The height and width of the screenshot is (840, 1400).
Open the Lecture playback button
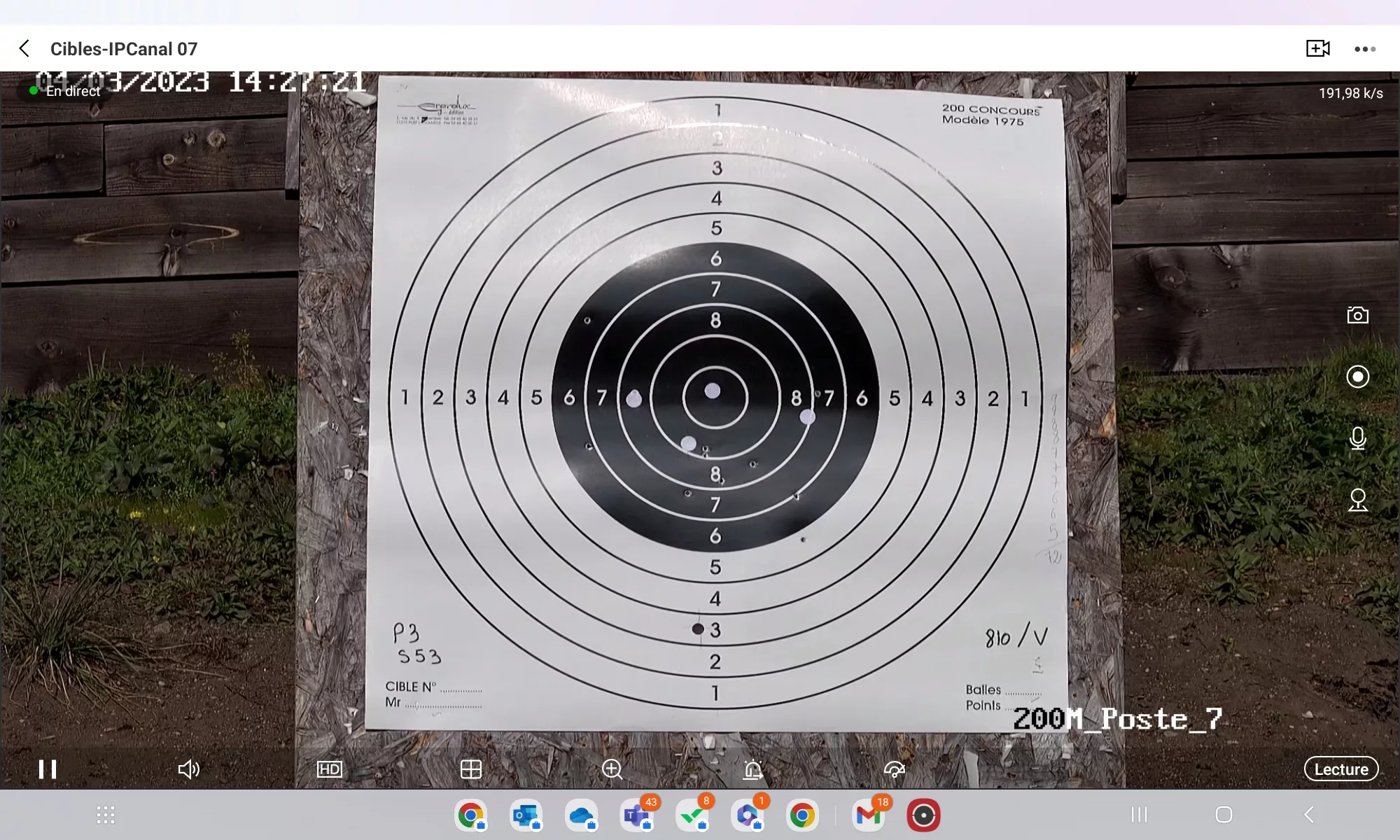(1340, 769)
